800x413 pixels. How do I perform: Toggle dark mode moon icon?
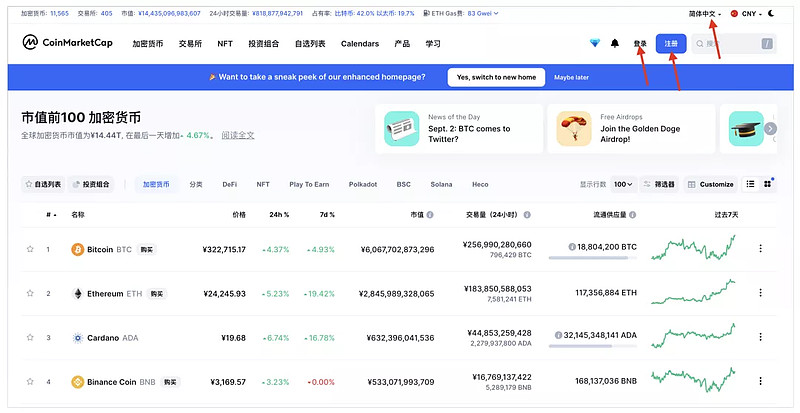[771, 13]
